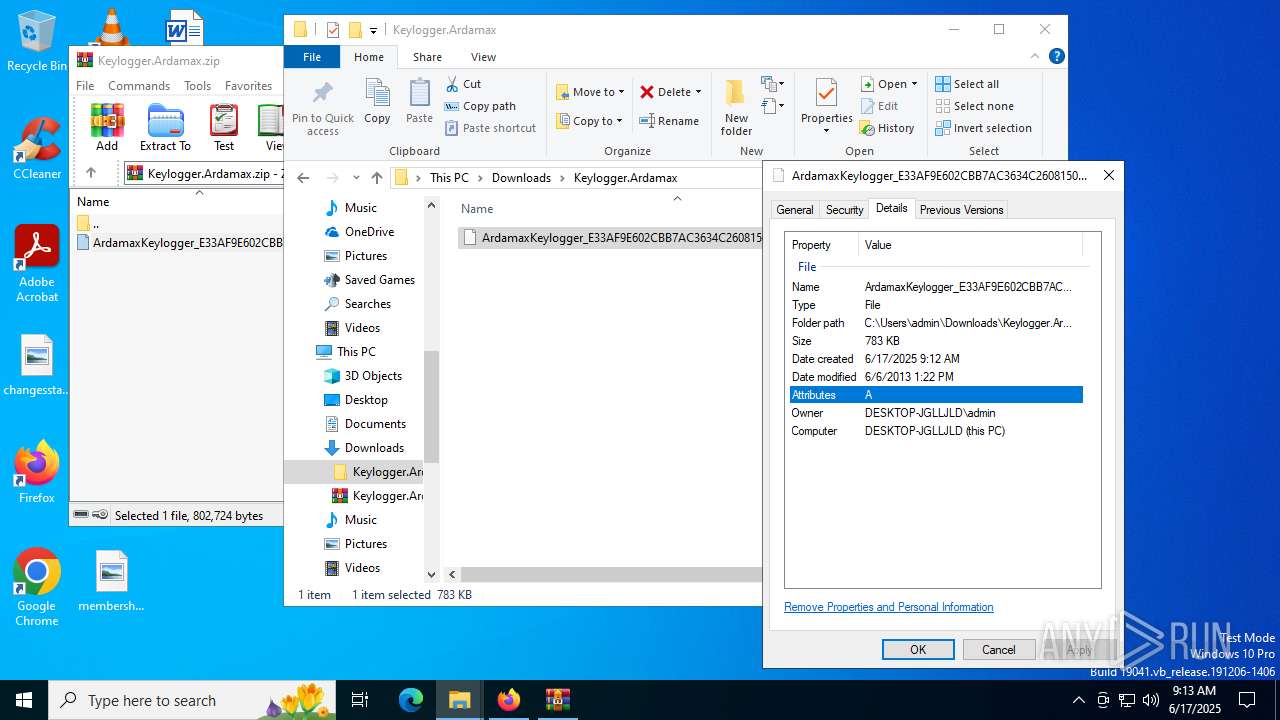The image size is (1280, 720).
Task: Open the Copy to dropdown
Action: pos(590,121)
